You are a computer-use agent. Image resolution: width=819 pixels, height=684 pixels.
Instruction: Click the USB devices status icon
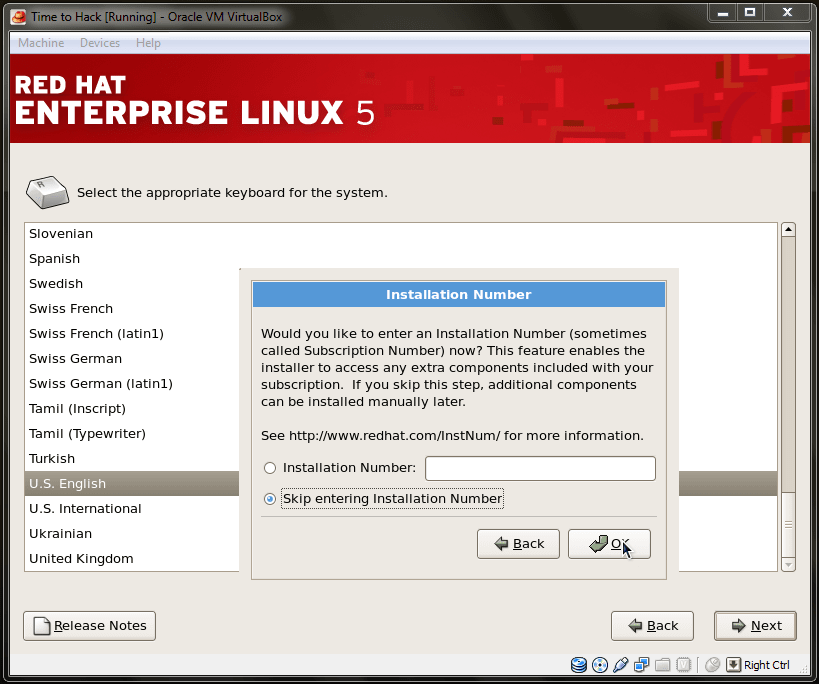[x=621, y=665]
